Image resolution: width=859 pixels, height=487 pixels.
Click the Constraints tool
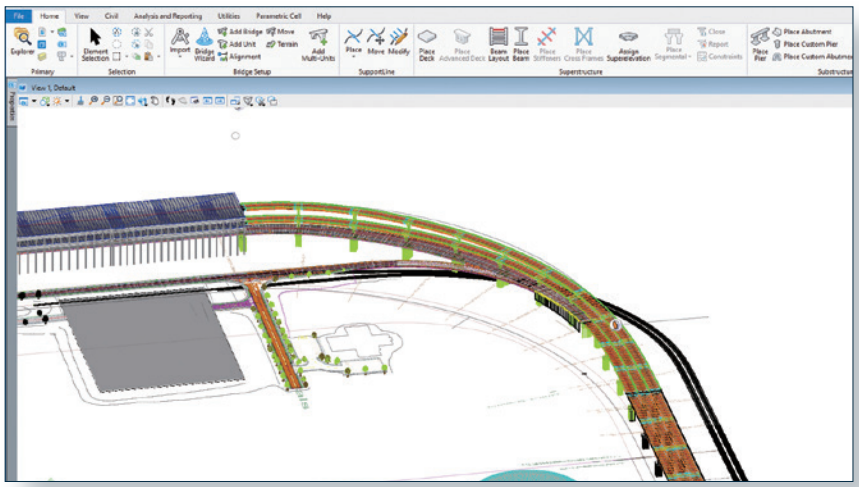click(x=720, y=56)
